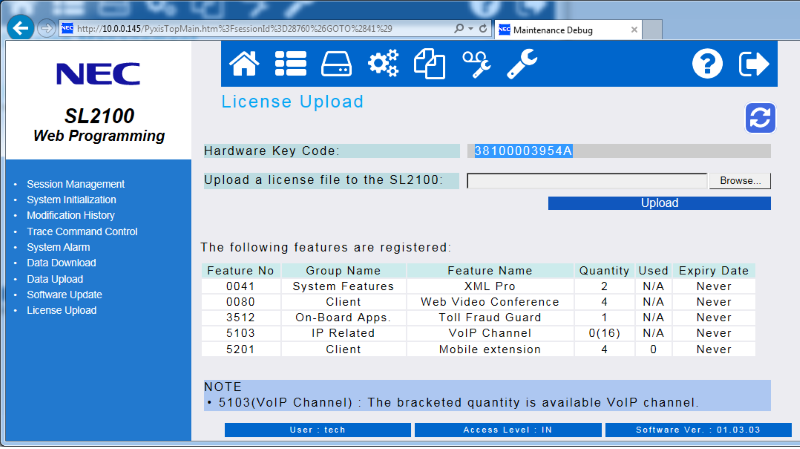The image size is (800, 449).
Task: Select System Initialization from sidebar
Action: [70, 200]
